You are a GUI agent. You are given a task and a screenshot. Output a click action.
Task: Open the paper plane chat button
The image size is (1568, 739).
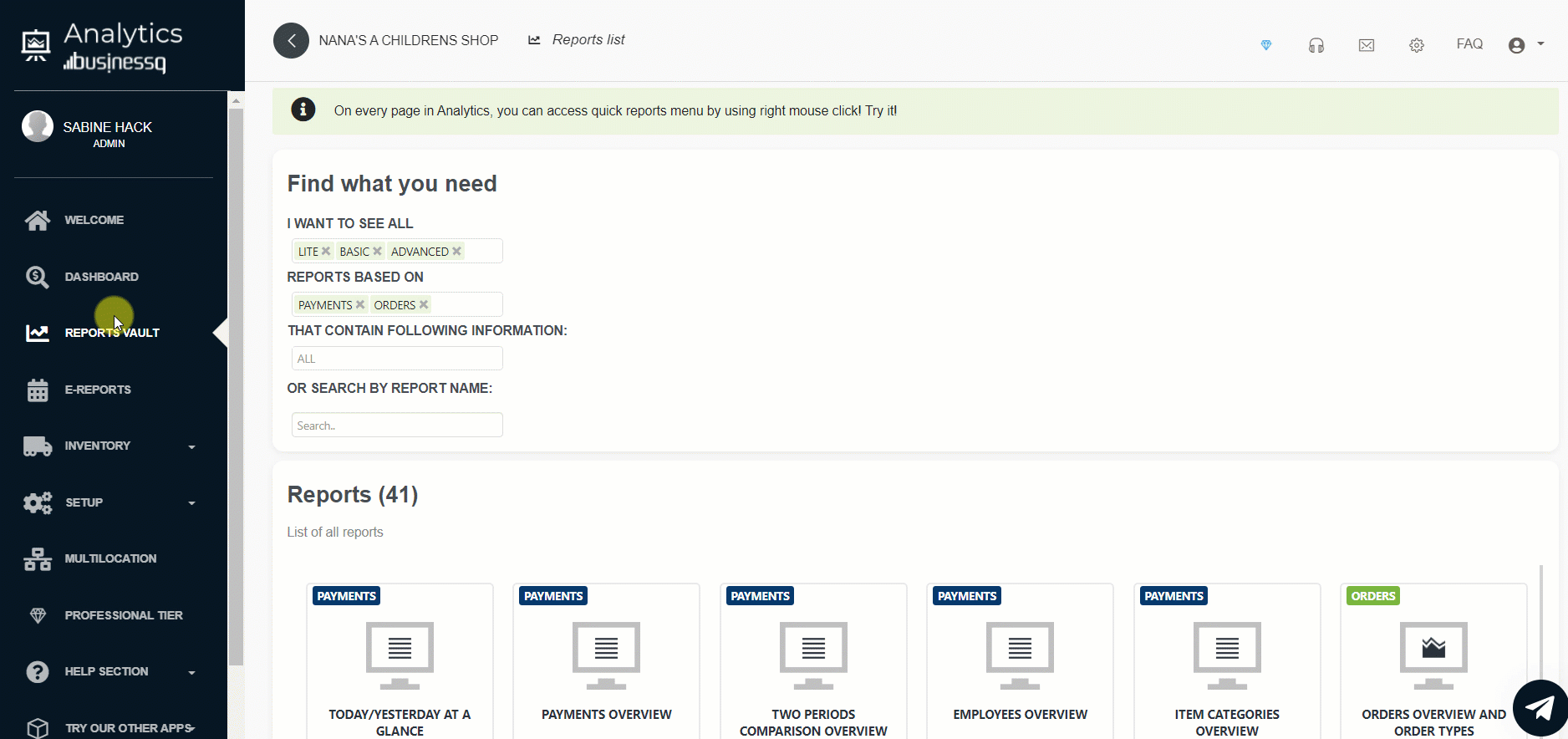click(1540, 708)
